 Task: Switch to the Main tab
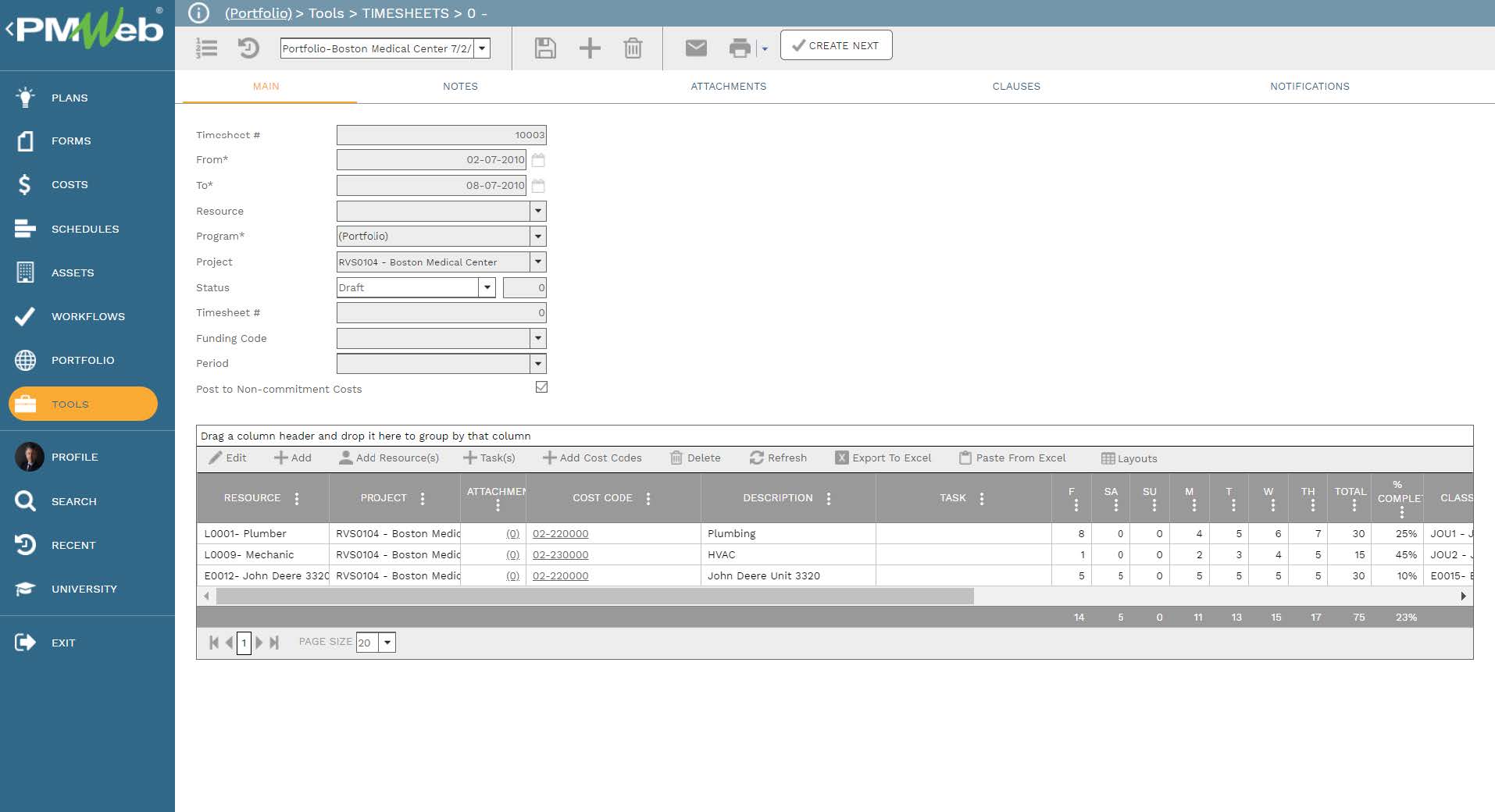pyautogui.click(x=266, y=87)
